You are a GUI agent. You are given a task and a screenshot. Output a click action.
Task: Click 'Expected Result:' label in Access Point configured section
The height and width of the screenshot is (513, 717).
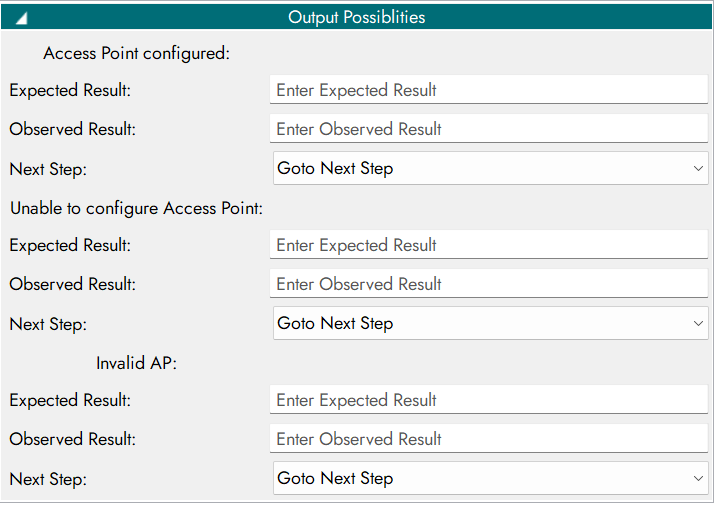coord(70,90)
